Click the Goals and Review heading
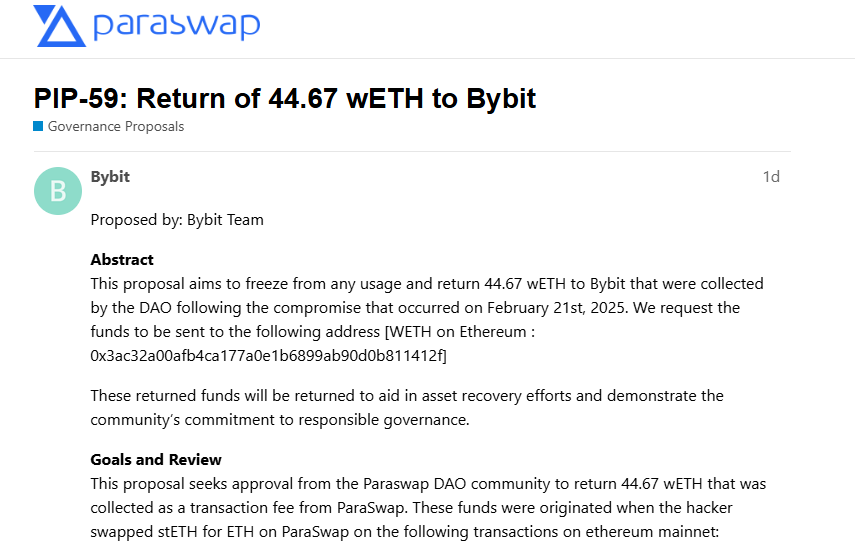Image resolution: width=855 pixels, height=552 pixels. [x=156, y=460]
